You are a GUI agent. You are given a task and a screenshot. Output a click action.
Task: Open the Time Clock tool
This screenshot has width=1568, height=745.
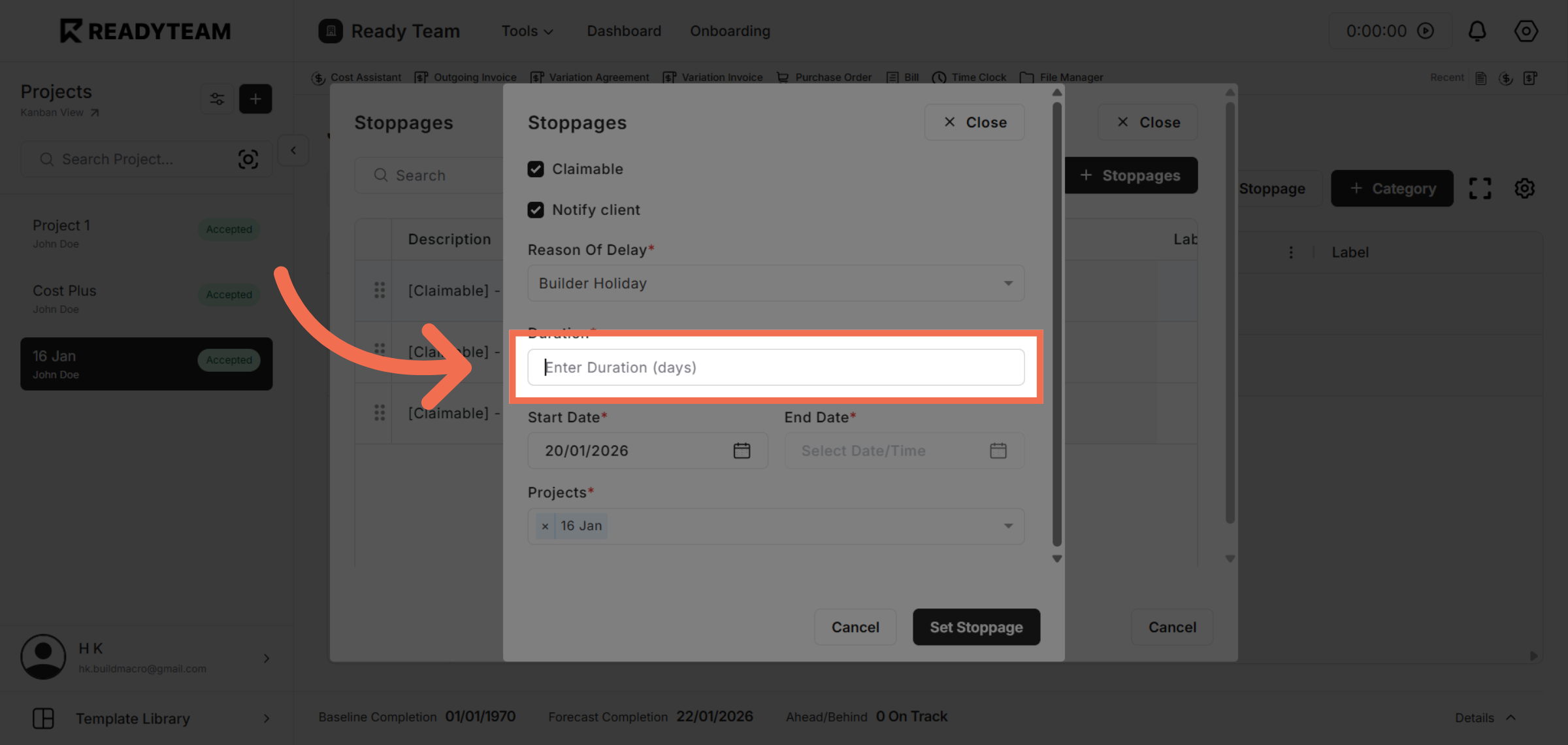(970, 77)
